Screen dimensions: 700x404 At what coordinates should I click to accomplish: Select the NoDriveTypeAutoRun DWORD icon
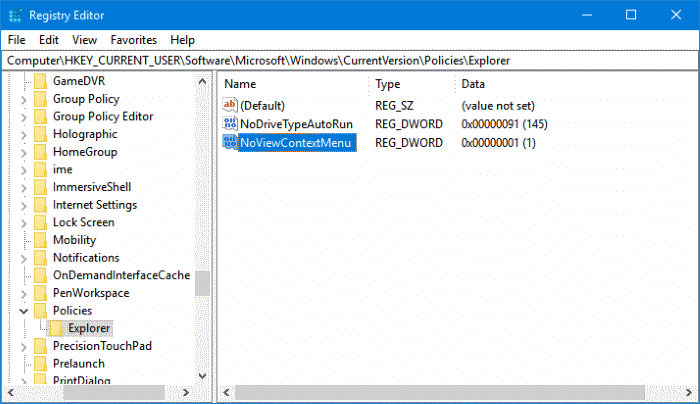point(229,124)
